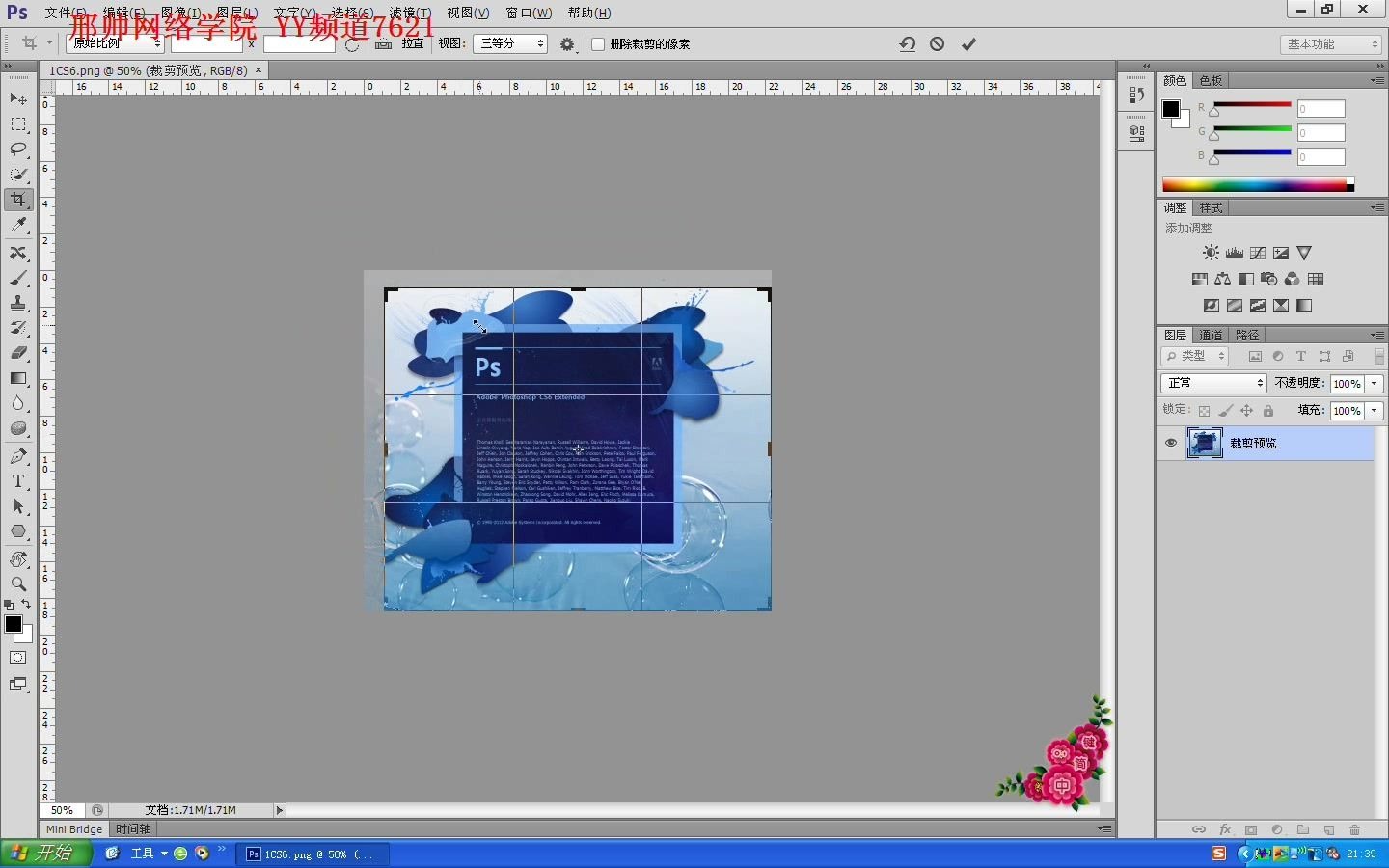The height and width of the screenshot is (868, 1389).
Task: Select the History Brush tool
Action: [x=18, y=328]
